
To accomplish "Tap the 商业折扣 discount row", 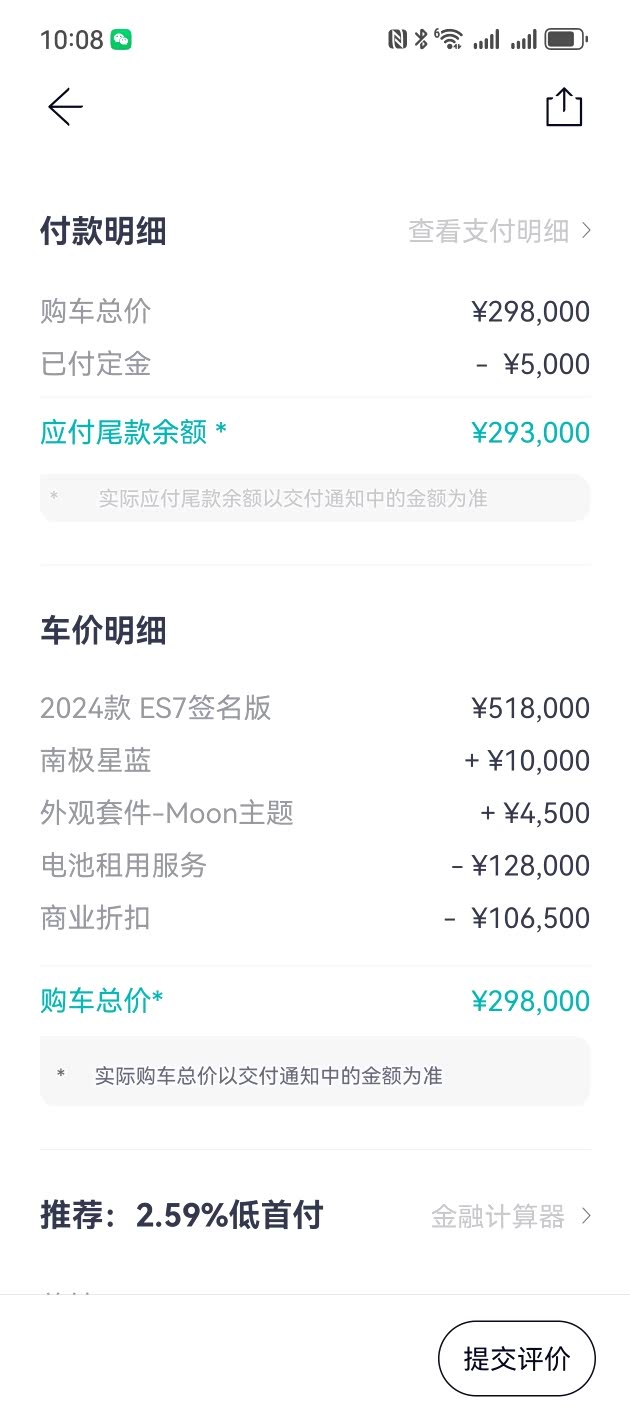I will (x=95, y=918).
